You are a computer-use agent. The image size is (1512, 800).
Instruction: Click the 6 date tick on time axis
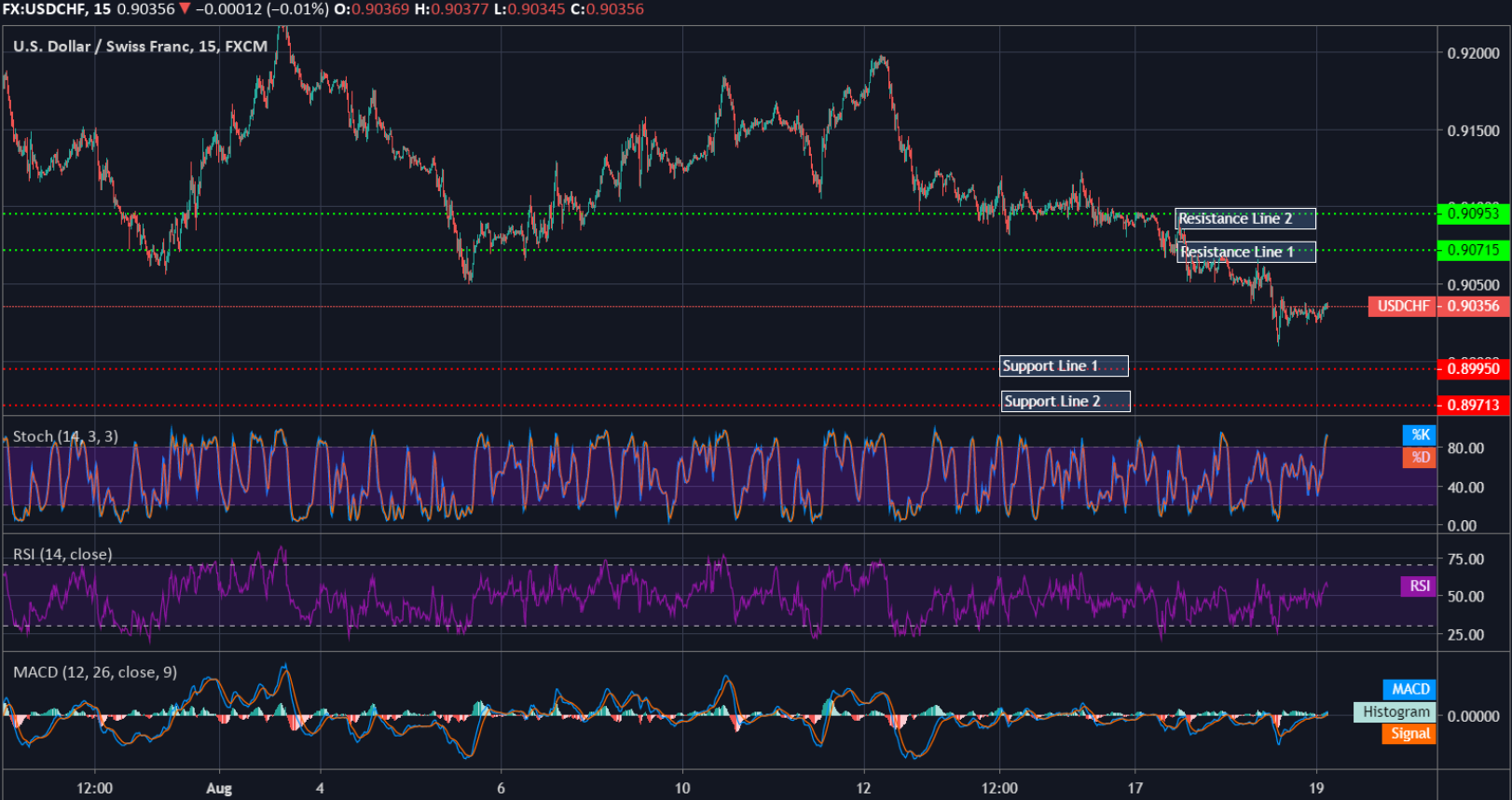[x=501, y=788]
